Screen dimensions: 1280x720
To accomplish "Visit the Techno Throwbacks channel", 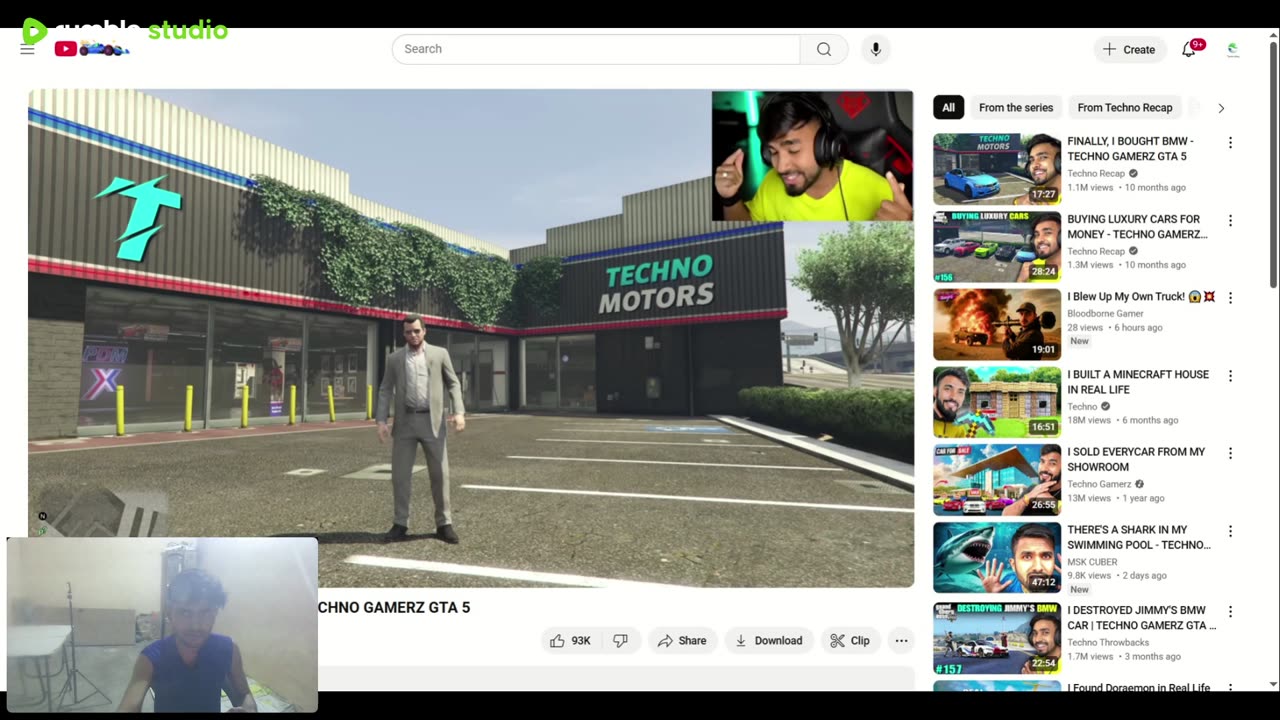I will pos(1108,643).
